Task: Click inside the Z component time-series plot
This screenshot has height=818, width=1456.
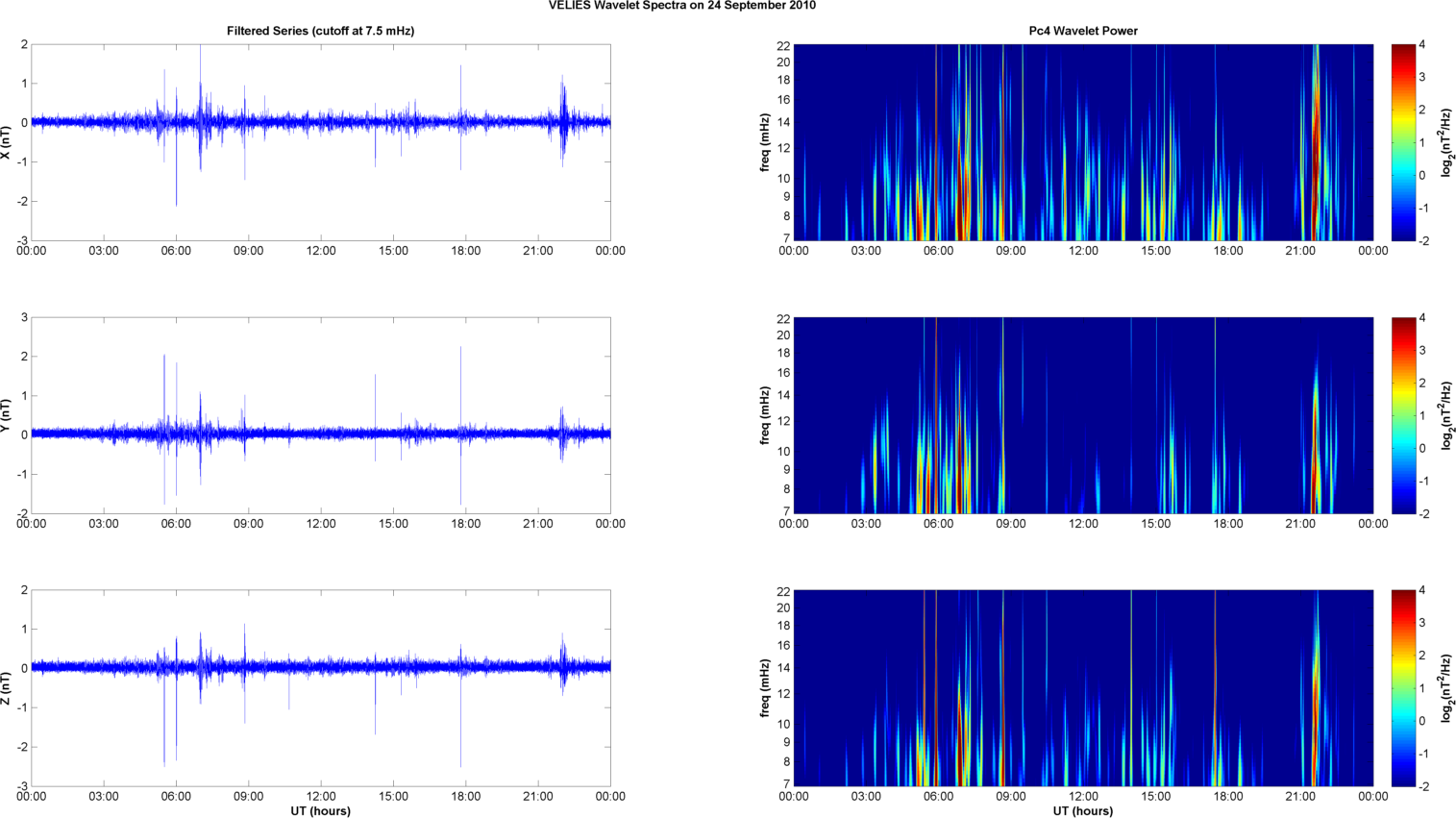Action: (320, 731)
